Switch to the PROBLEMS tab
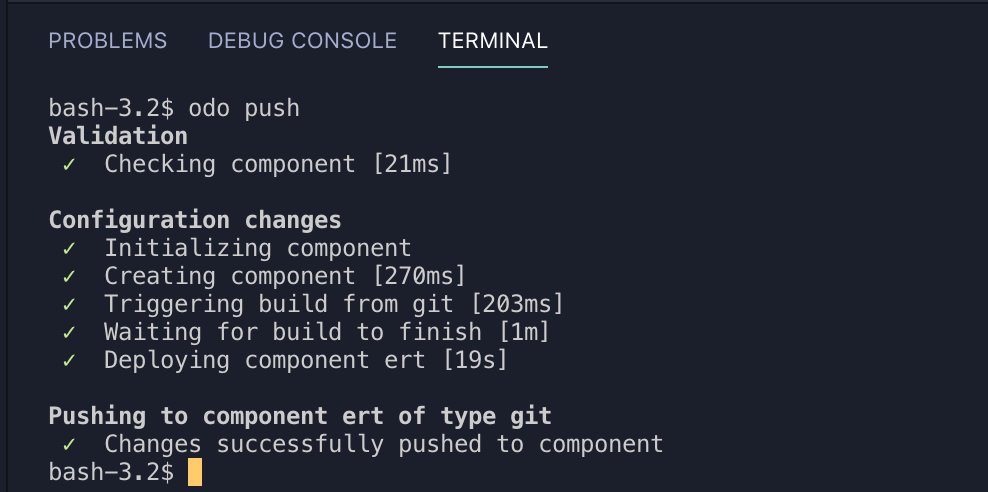 (x=108, y=41)
